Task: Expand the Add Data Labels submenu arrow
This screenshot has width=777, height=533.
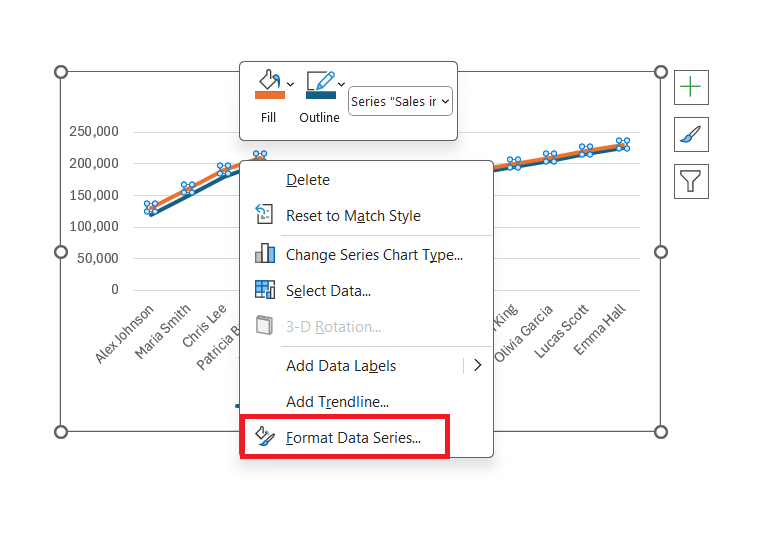Action: pos(478,366)
